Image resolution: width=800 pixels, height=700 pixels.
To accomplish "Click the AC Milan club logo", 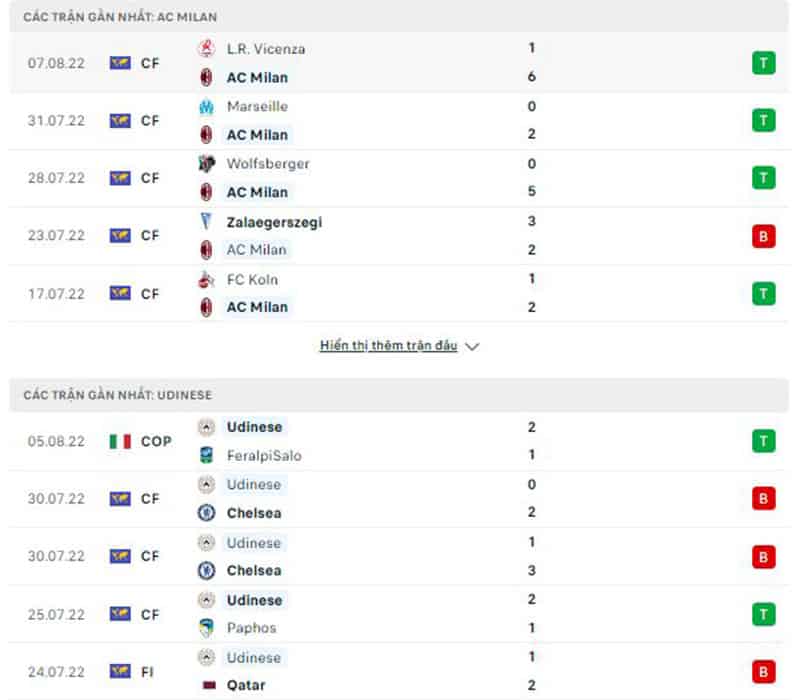I will [x=207, y=77].
